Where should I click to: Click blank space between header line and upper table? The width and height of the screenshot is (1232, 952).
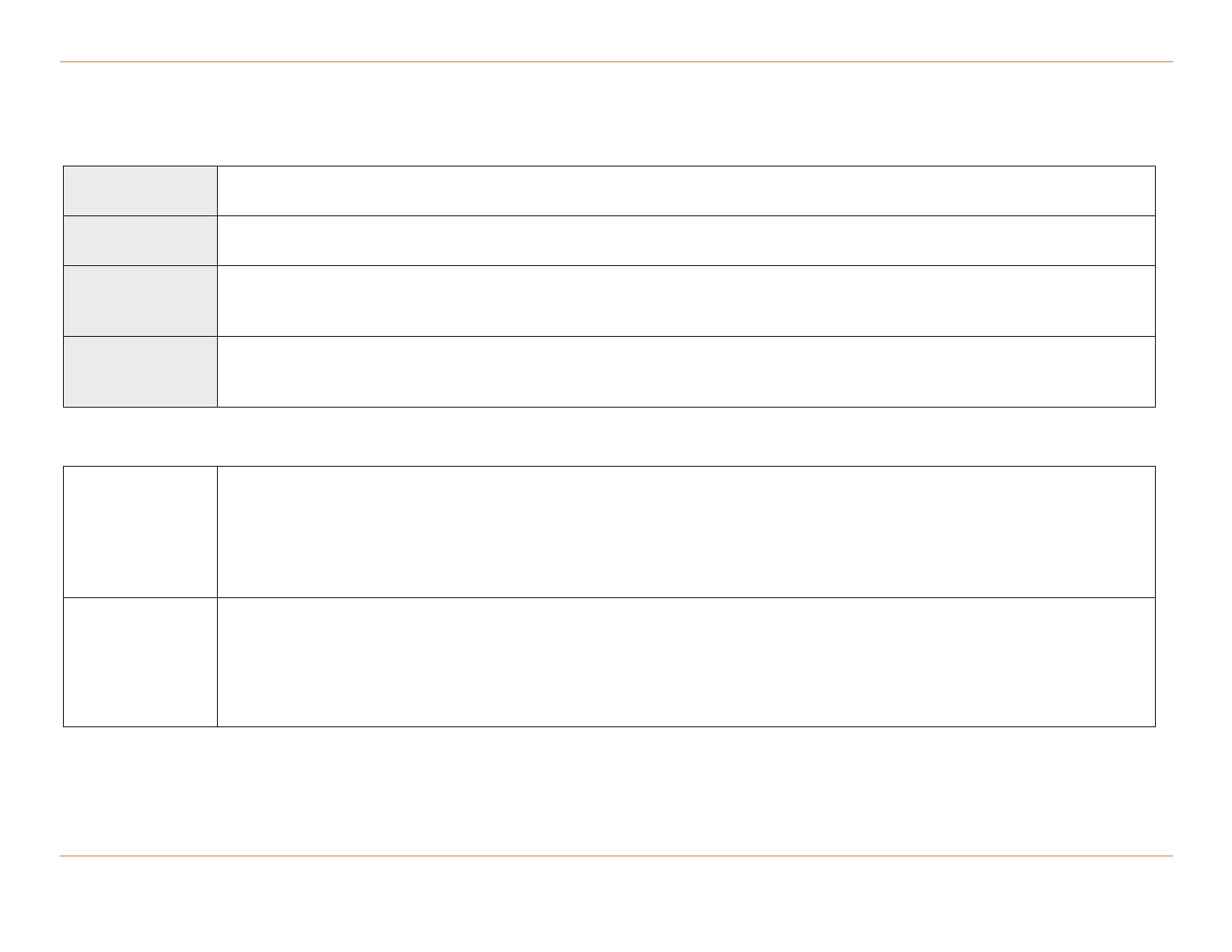pos(616,114)
